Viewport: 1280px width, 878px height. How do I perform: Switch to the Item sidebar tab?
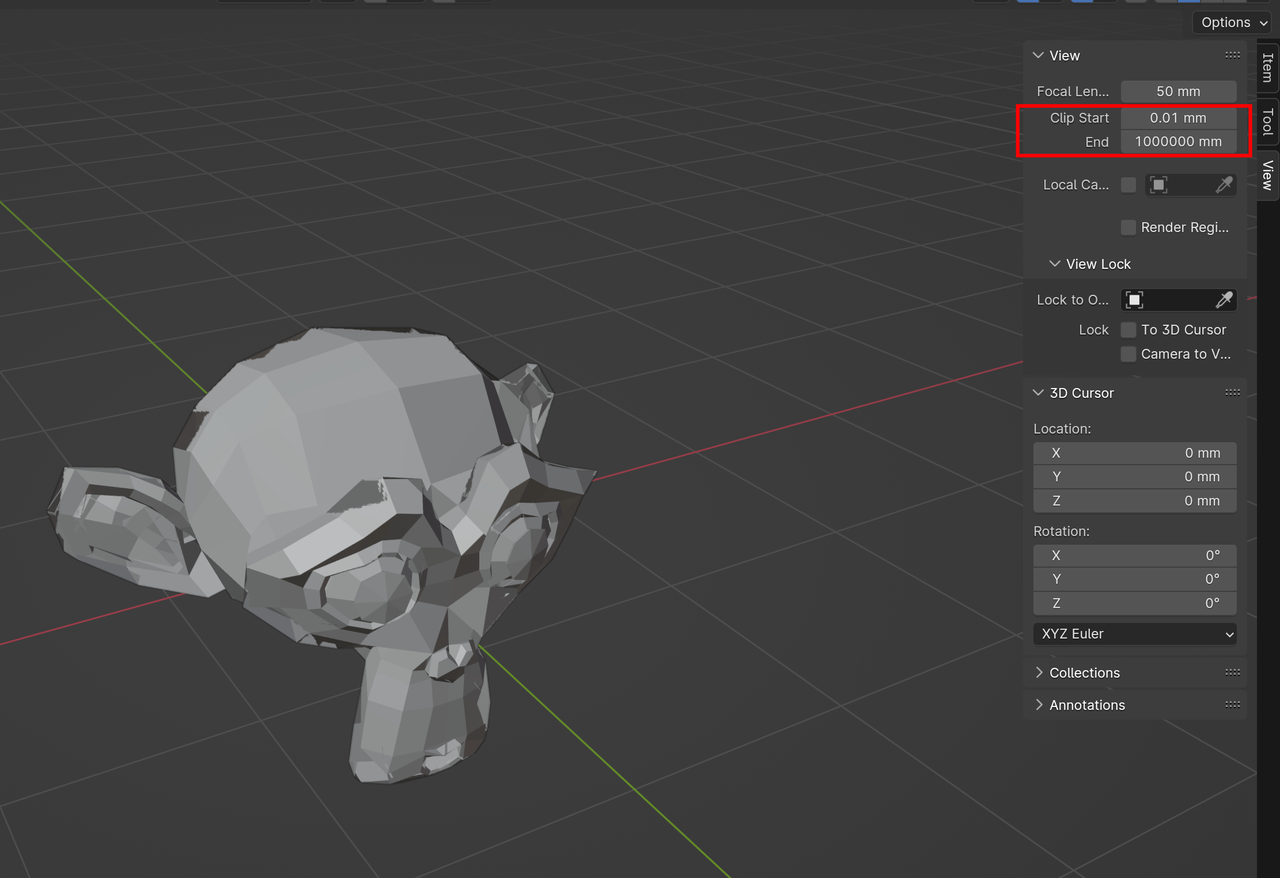click(1267, 68)
